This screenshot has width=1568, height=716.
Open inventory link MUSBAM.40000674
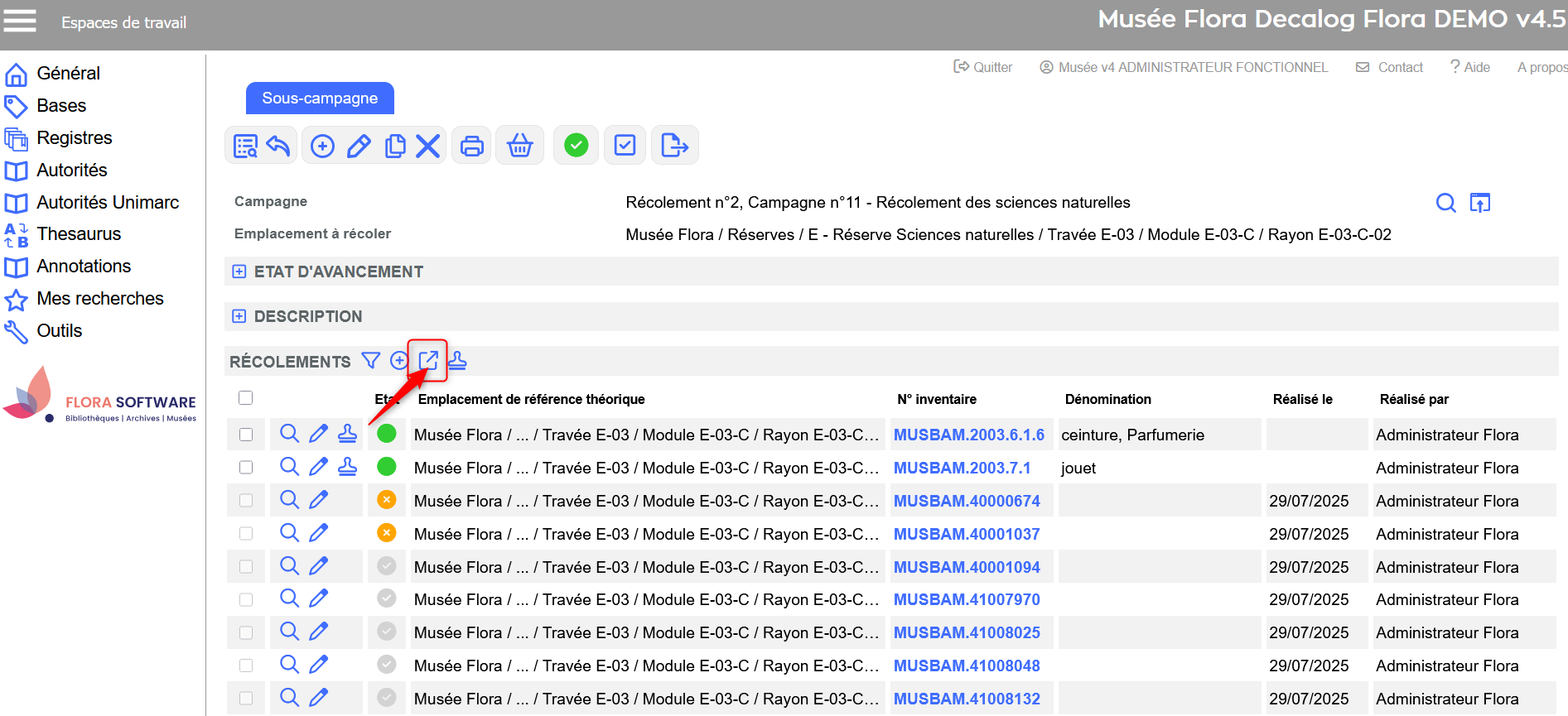[x=967, y=501]
